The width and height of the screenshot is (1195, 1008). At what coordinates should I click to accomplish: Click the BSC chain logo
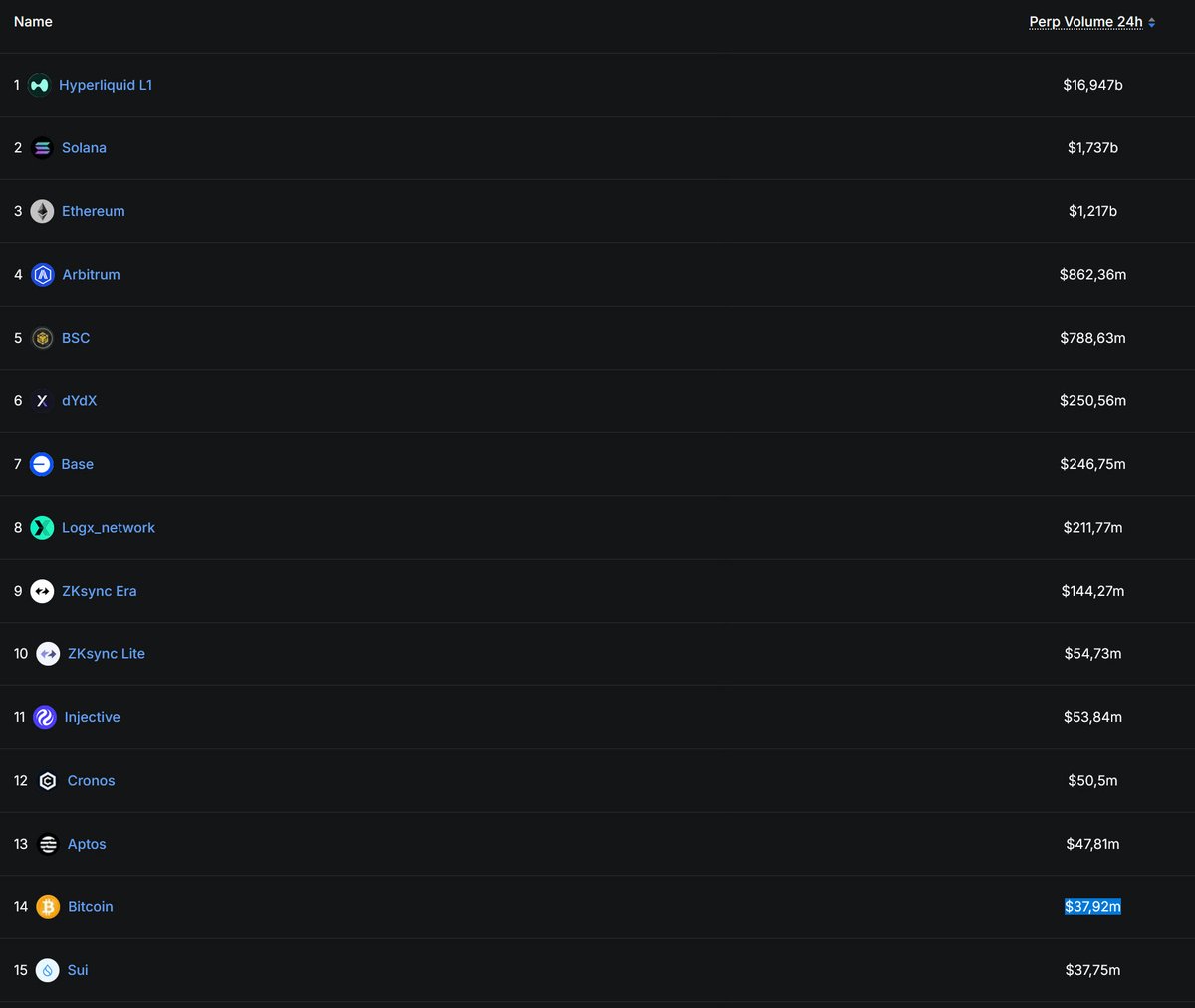42,338
